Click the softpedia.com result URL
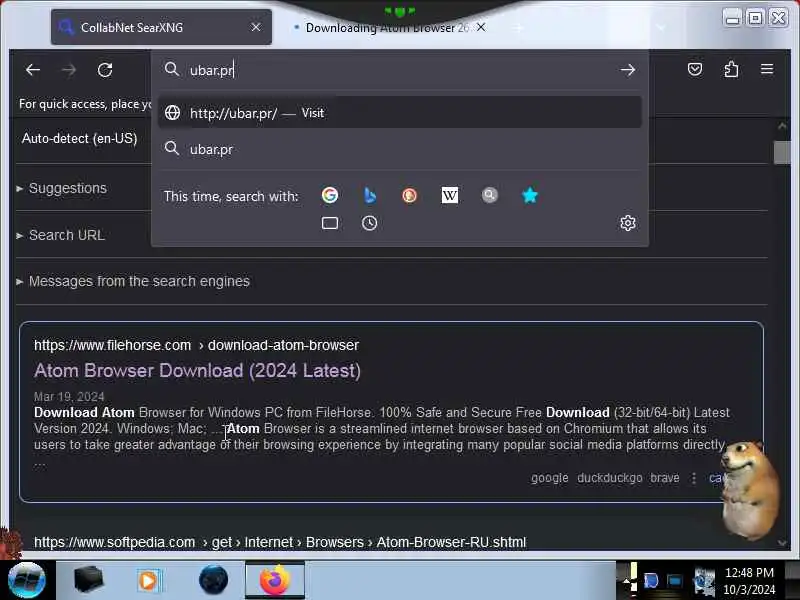Image resolution: width=800 pixels, height=600 pixels. [280, 542]
